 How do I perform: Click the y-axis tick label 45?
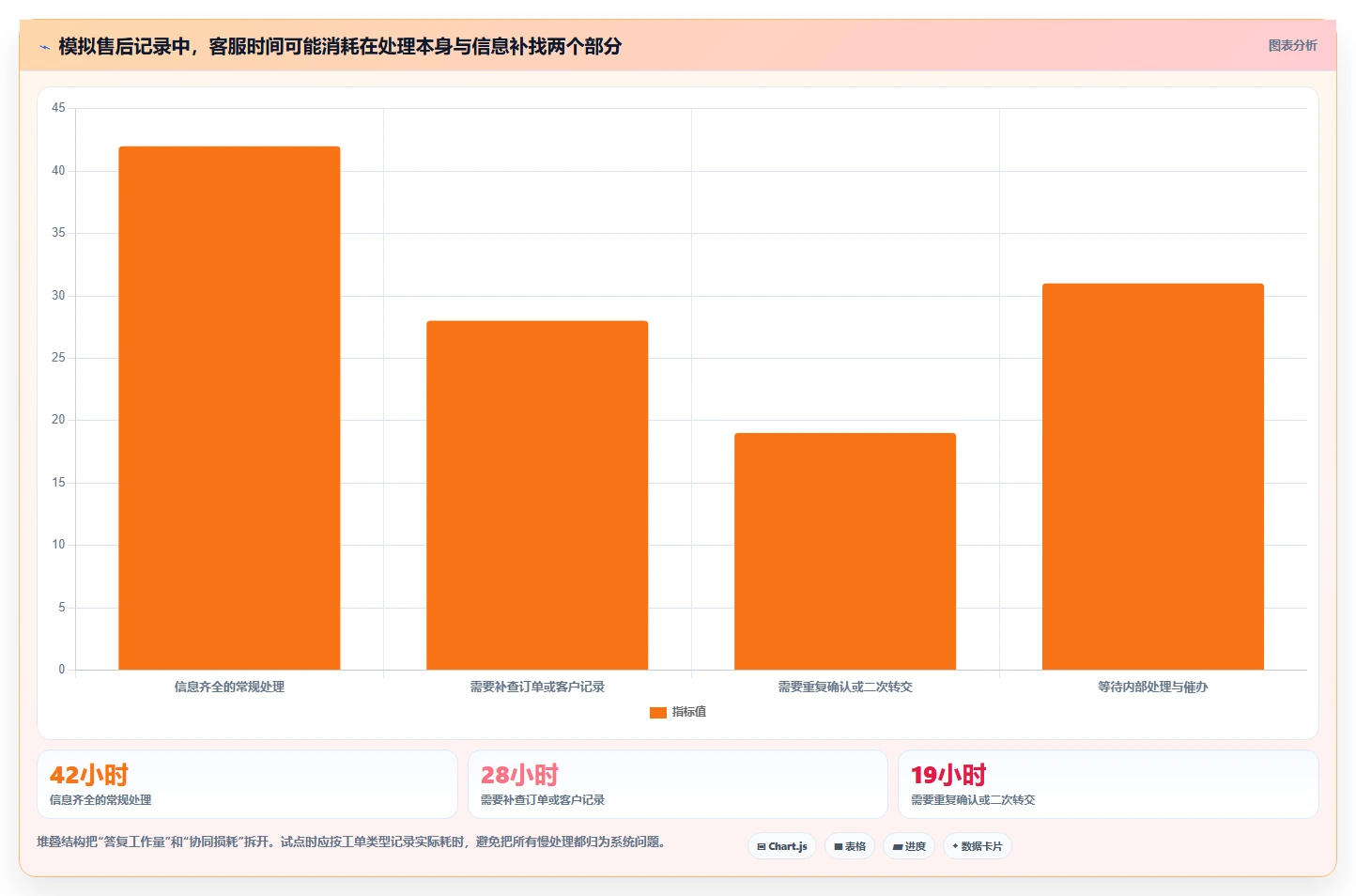[x=58, y=108]
